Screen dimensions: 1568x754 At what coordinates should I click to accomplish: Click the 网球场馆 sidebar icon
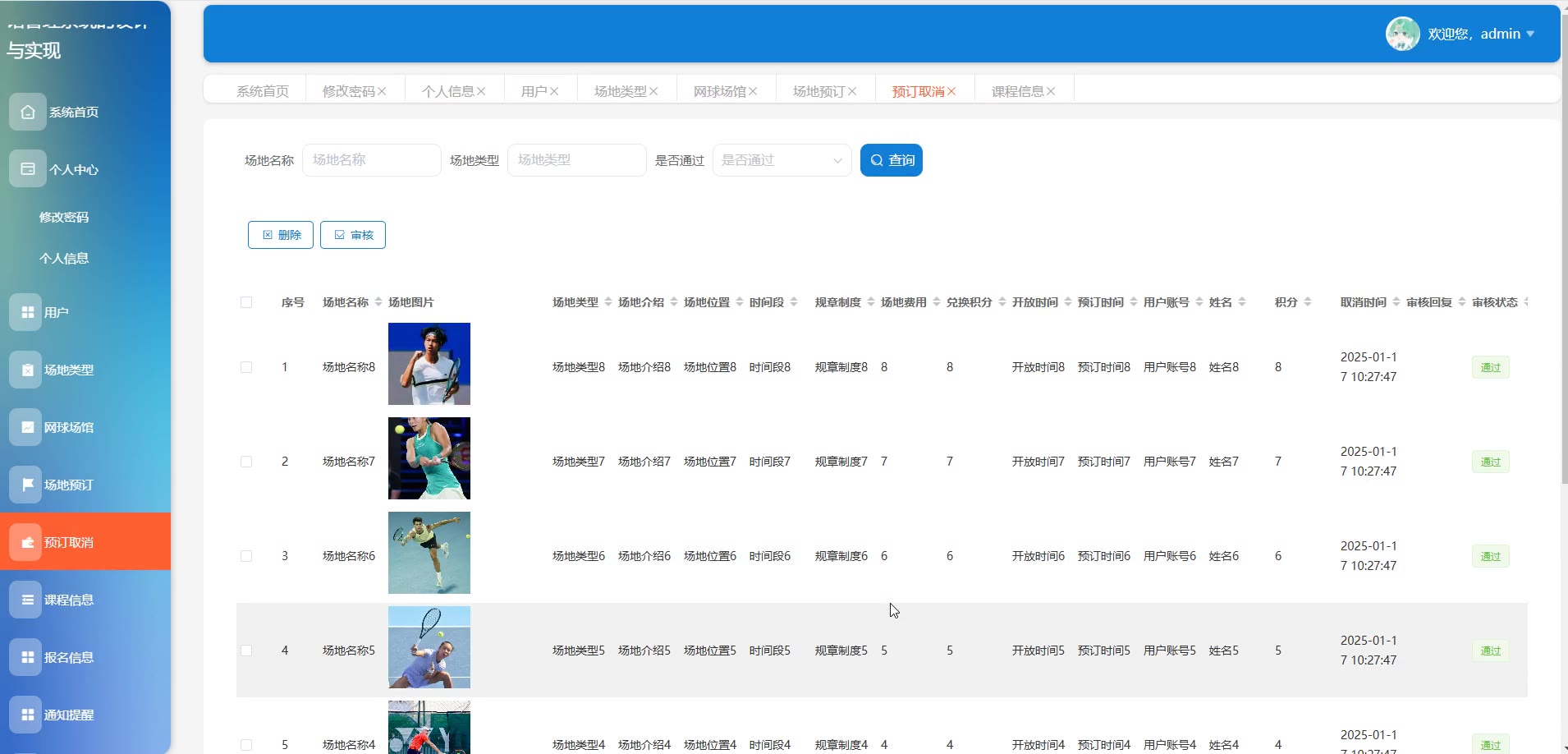[27, 427]
